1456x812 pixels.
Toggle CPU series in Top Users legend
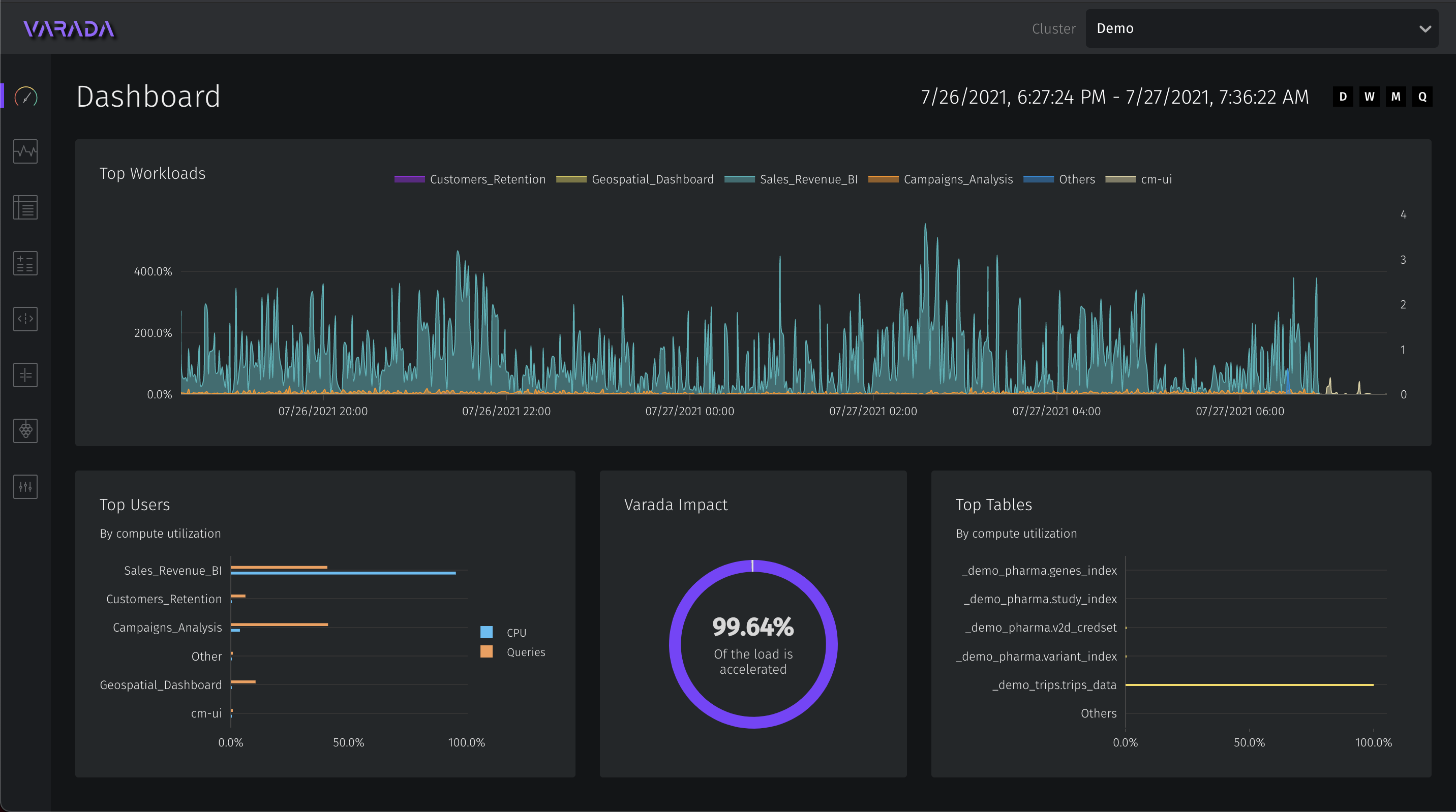[x=503, y=632]
